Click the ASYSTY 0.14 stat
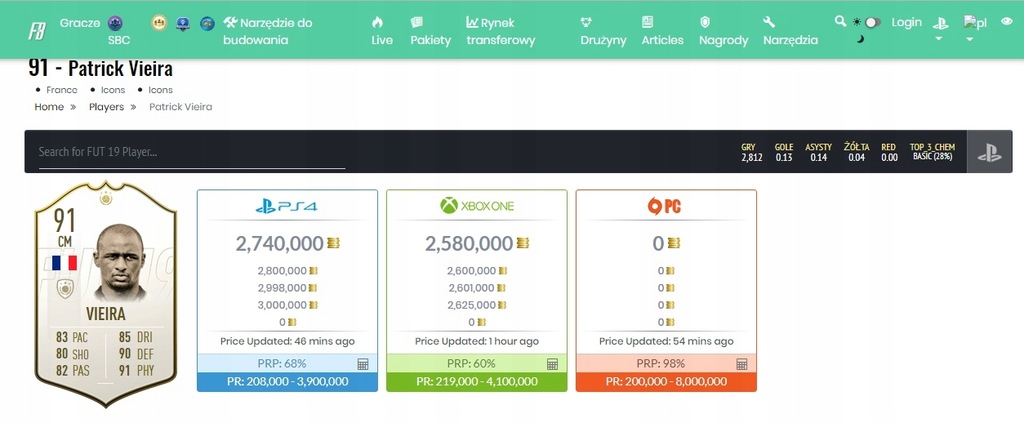The height and width of the screenshot is (423, 1024). (818, 152)
